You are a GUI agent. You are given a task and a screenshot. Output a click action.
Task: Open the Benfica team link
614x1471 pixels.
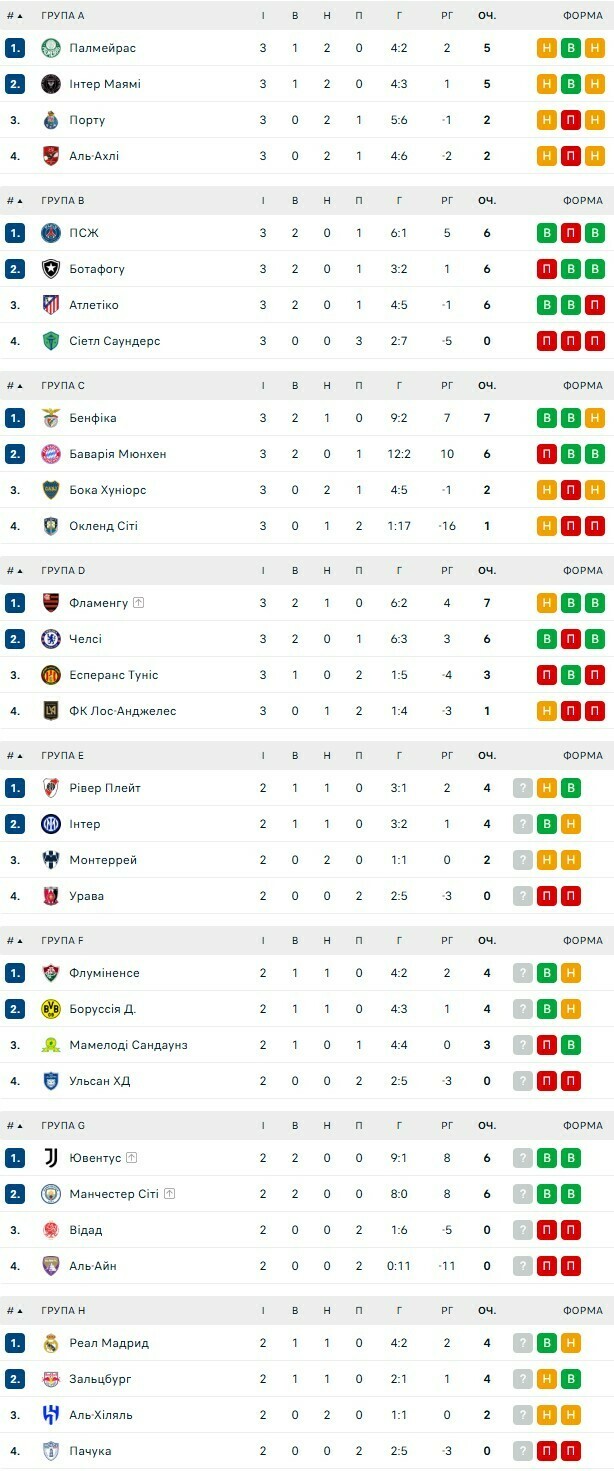coord(93,418)
